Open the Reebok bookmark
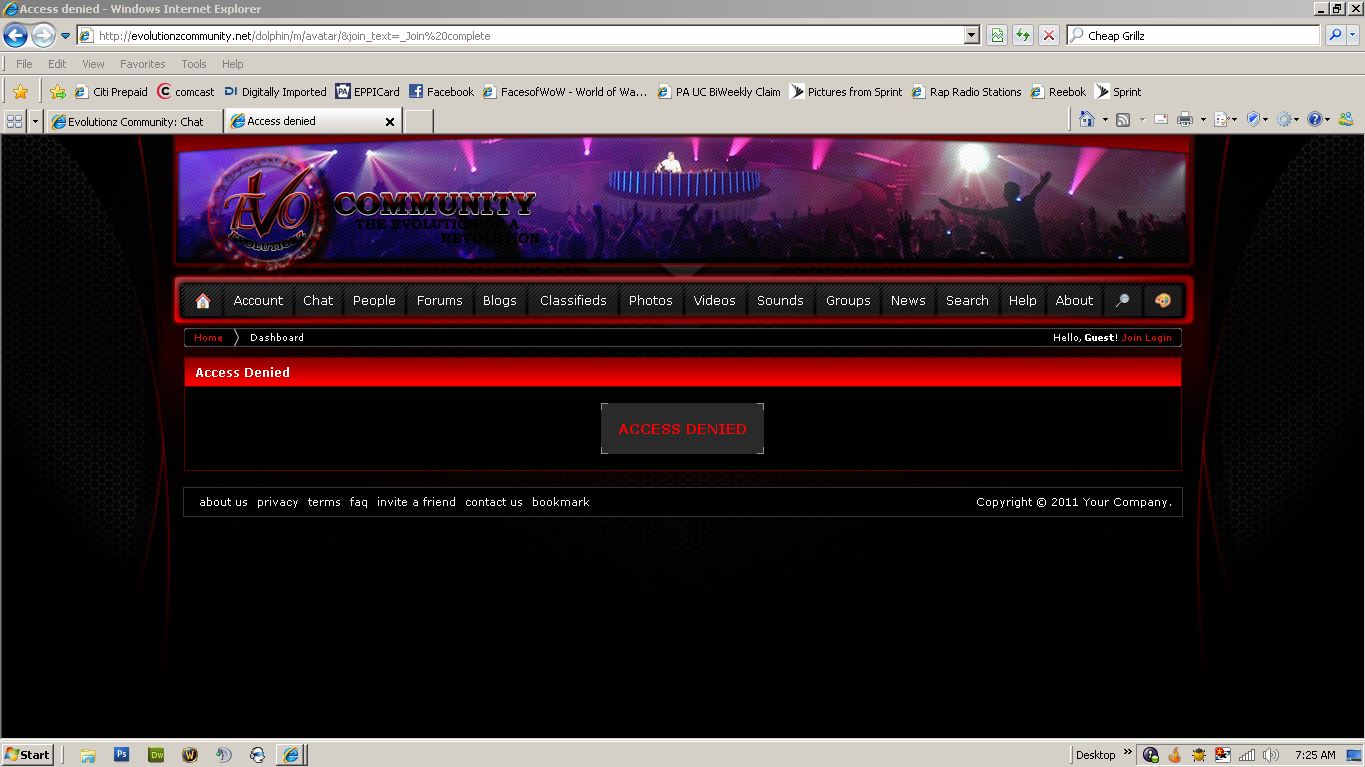The height and width of the screenshot is (767, 1365). [x=1058, y=92]
